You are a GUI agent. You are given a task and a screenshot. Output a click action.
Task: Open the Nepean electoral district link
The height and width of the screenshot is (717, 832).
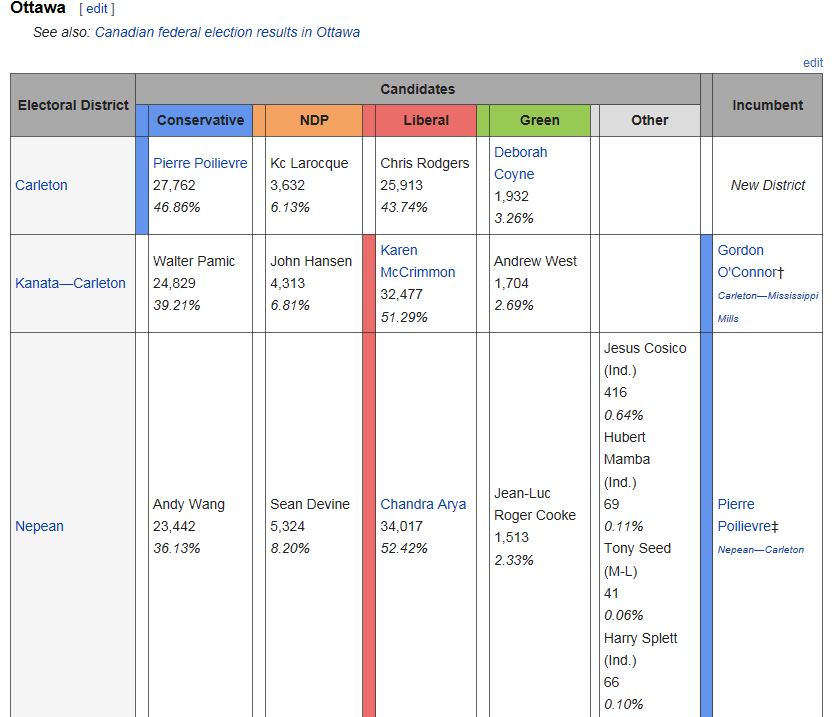coord(39,526)
